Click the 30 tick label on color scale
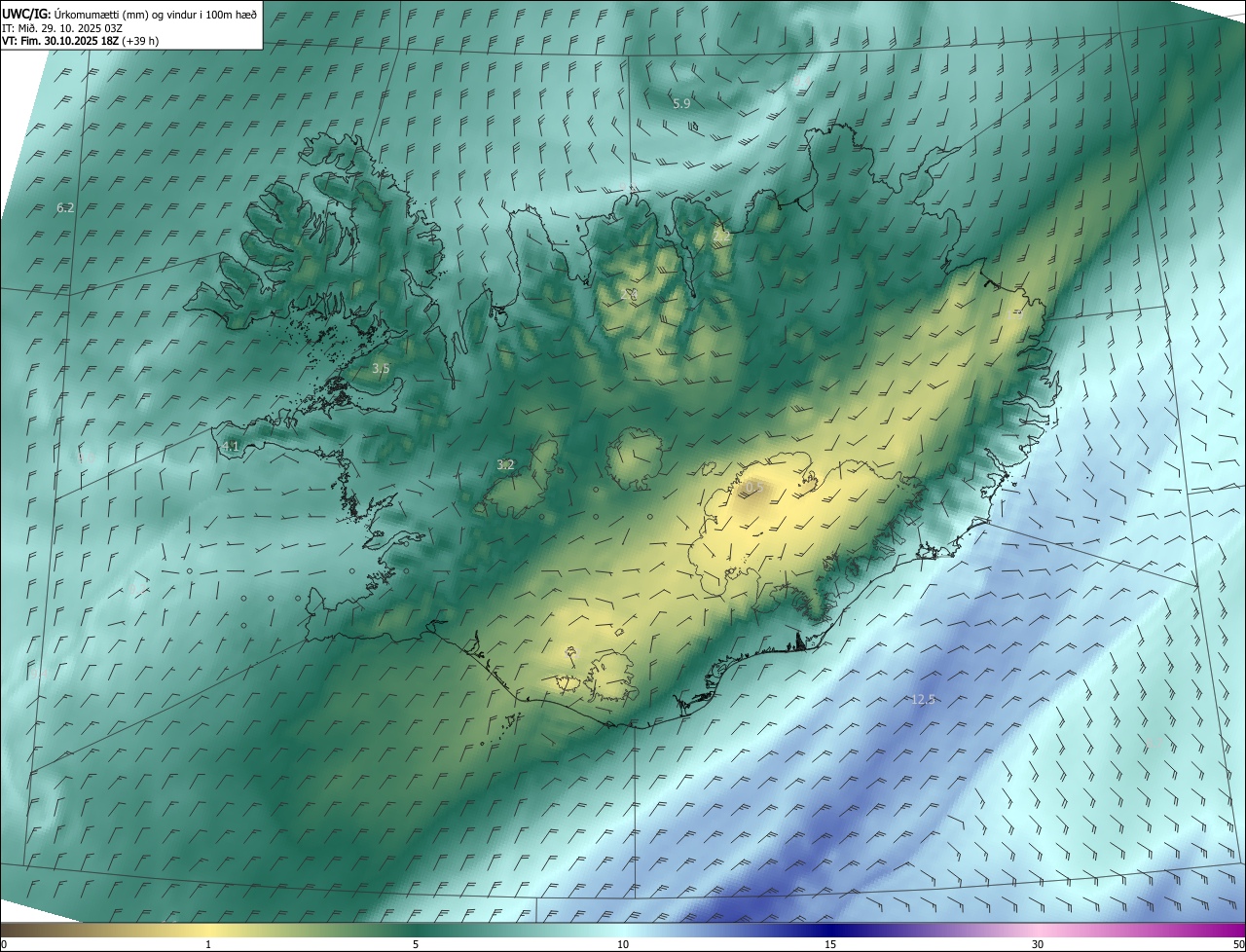This screenshot has width=1246, height=952. coord(1038,944)
